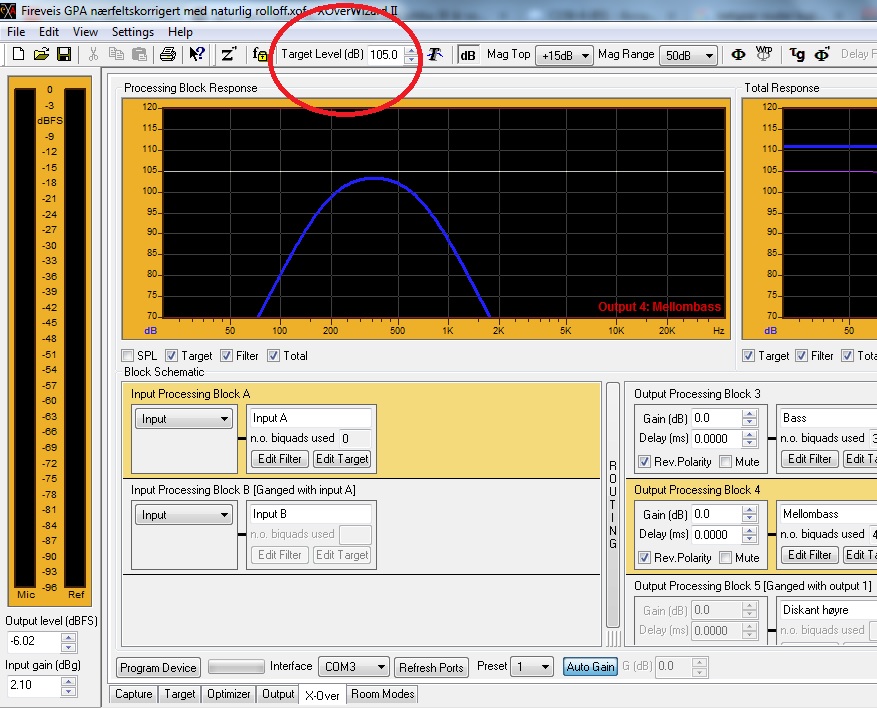The width and height of the screenshot is (877, 708).
Task: Click the Auto Gain button
Action: click(591, 667)
